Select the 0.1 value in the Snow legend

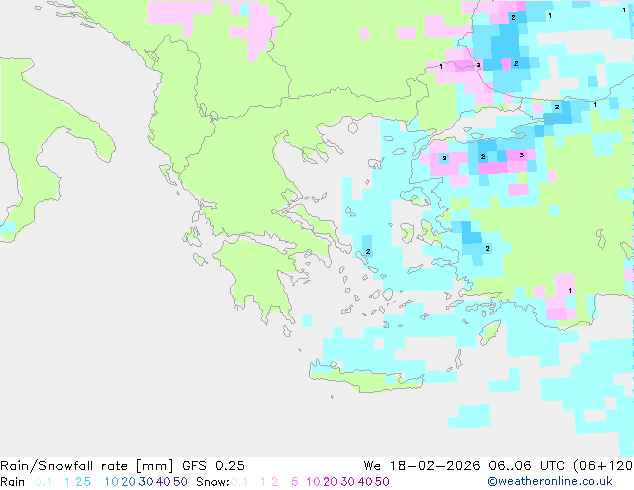[x=239, y=482]
